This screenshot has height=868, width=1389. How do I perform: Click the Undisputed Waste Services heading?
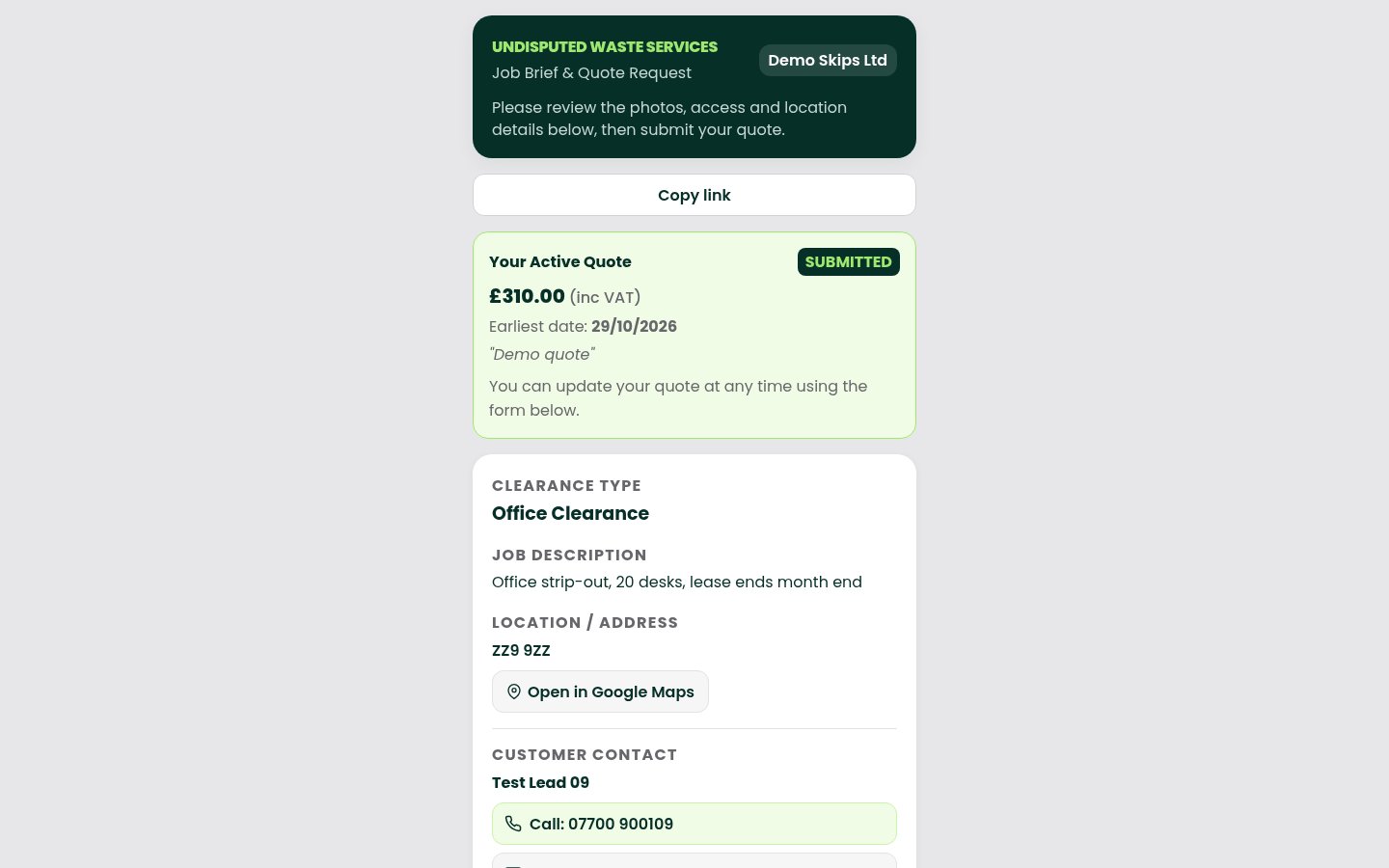click(x=605, y=46)
